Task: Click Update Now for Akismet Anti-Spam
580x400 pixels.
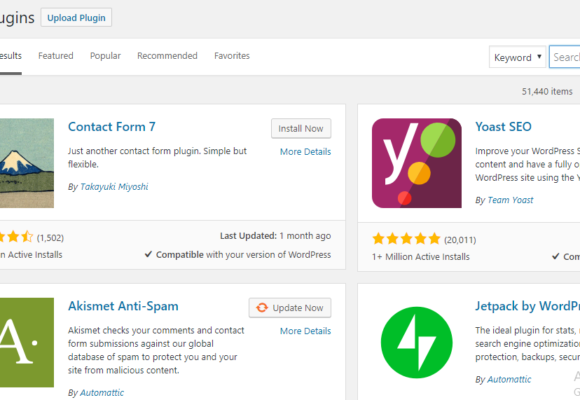Action: [x=290, y=307]
